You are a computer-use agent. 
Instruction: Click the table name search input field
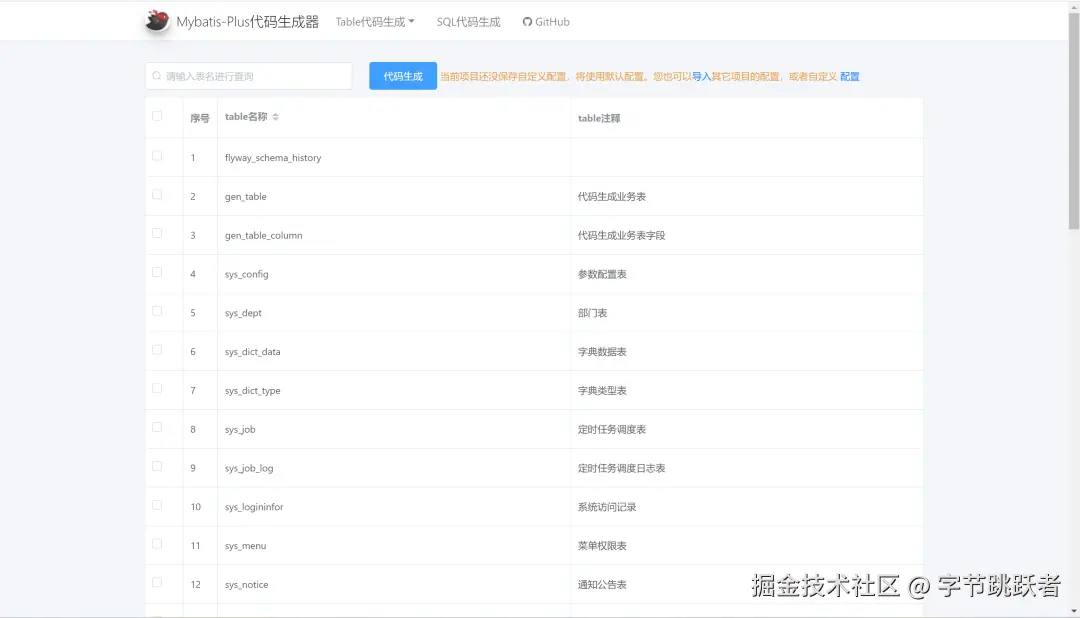[250, 75]
